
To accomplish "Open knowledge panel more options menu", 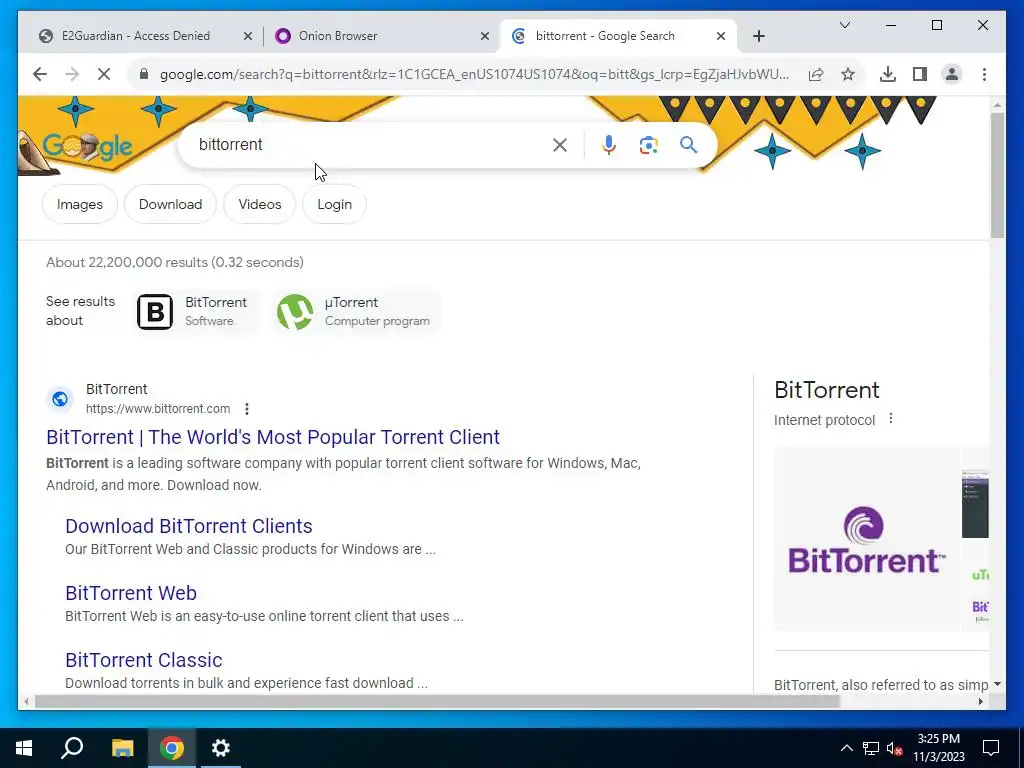I will pyautogui.click(x=891, y=419).
